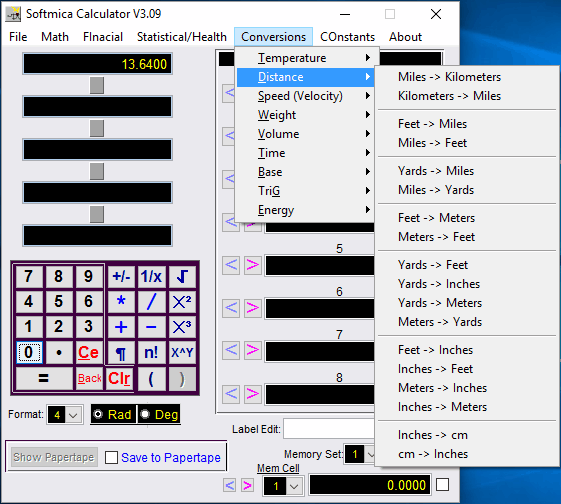
Task: Open the COnstants menu
Action: pyautogui.click(x=347, y=37)
